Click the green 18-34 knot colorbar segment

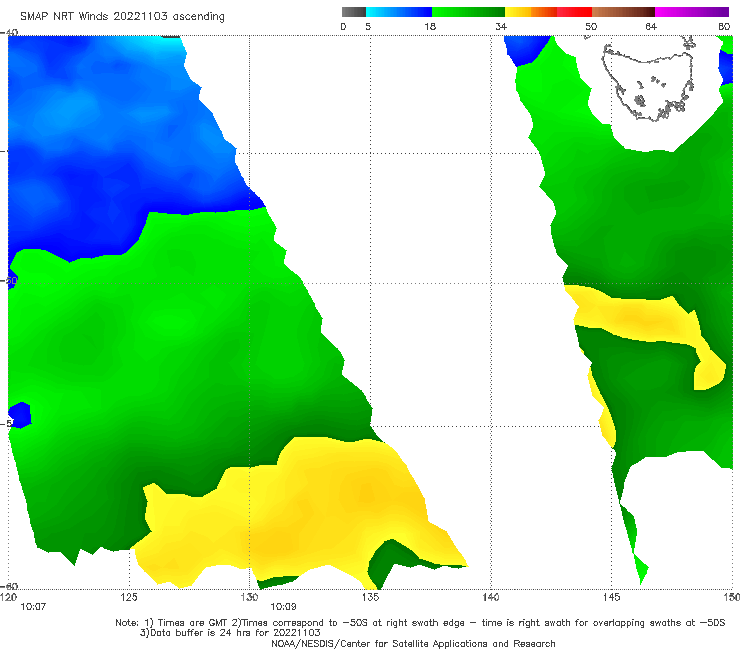[468, 12]
